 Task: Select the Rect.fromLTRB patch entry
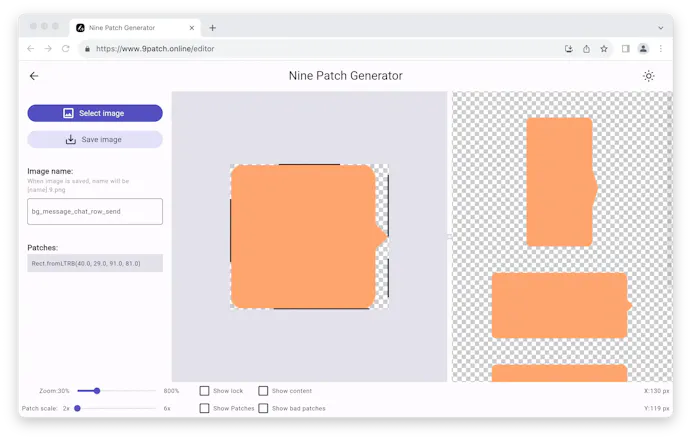point(95,263)
